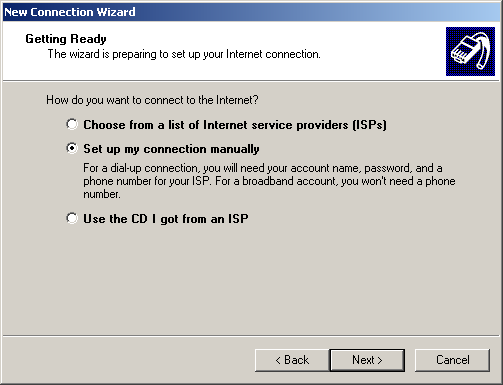This screenshot has width=503, height=385.
Task: Cancel the New Connection Wizard
Action: (452, 360)
